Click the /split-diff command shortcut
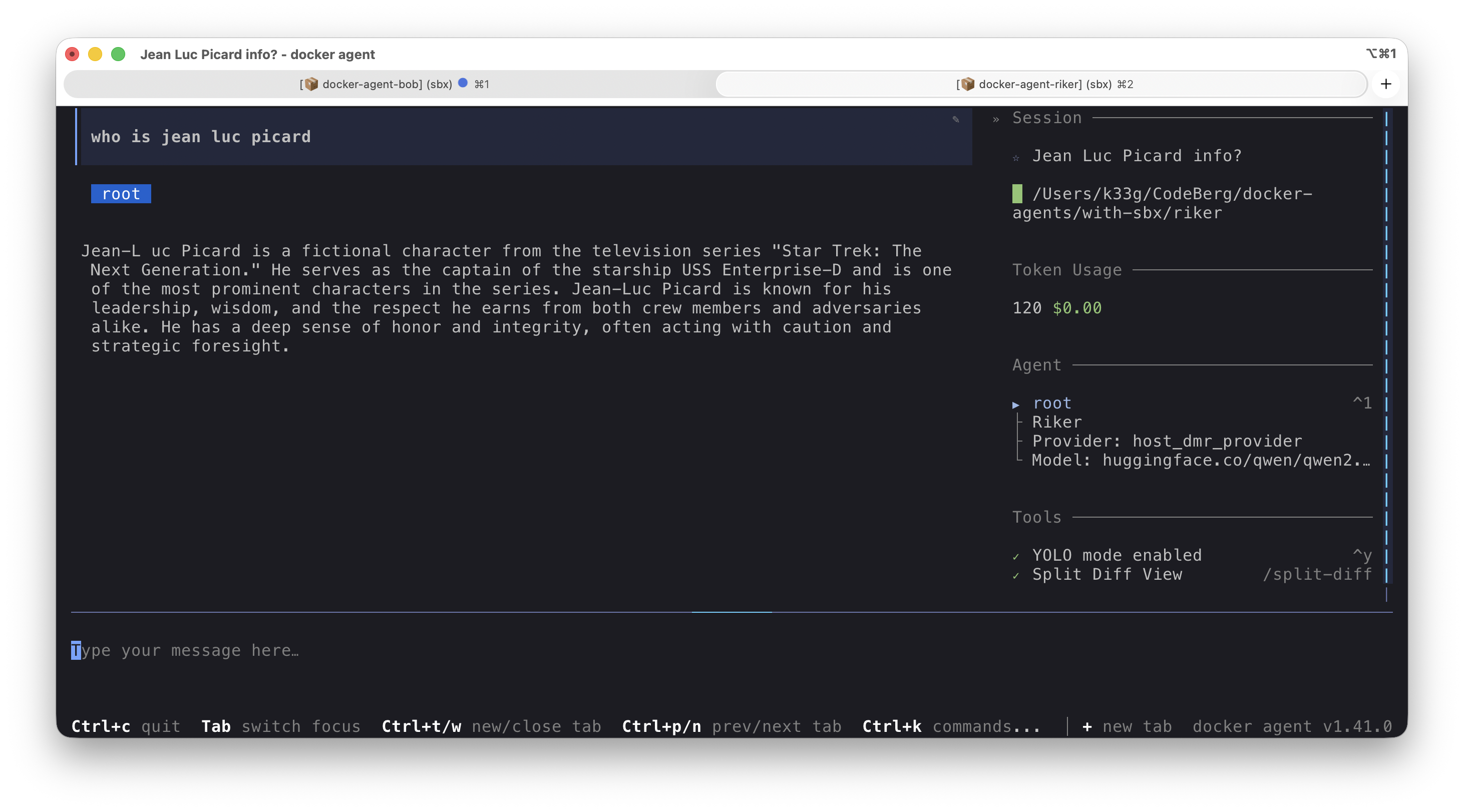 click(1317, 575)
